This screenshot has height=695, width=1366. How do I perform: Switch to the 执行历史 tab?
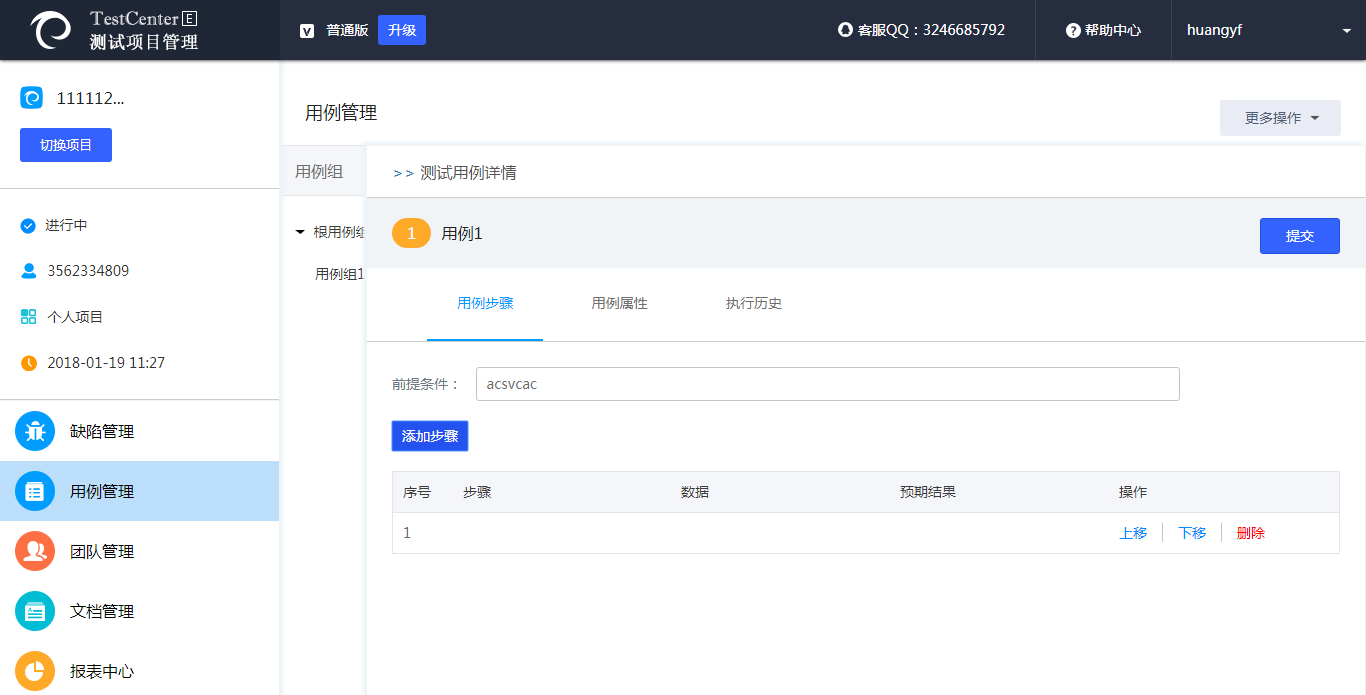click(753, 303)
